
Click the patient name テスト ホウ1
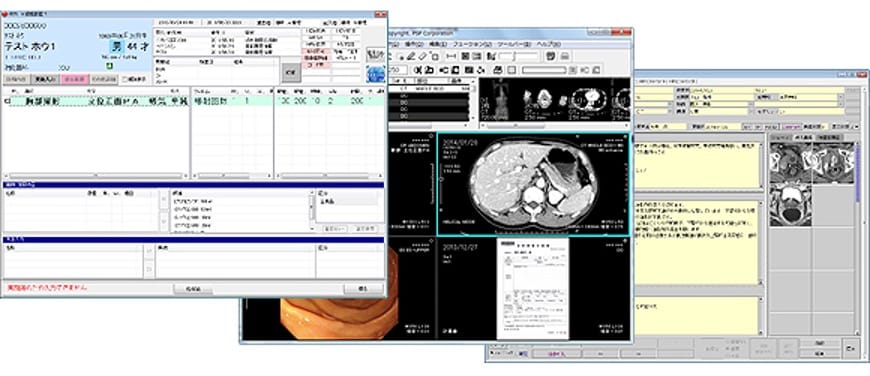point(31,47)
